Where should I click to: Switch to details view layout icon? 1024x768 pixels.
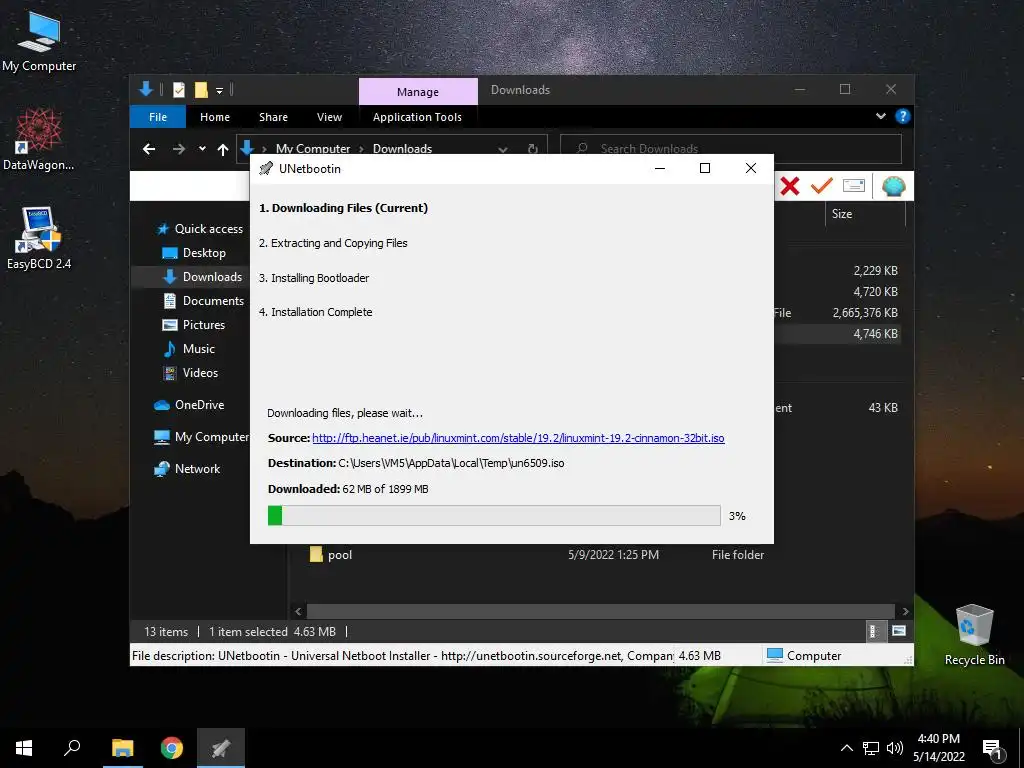(874, 631)
